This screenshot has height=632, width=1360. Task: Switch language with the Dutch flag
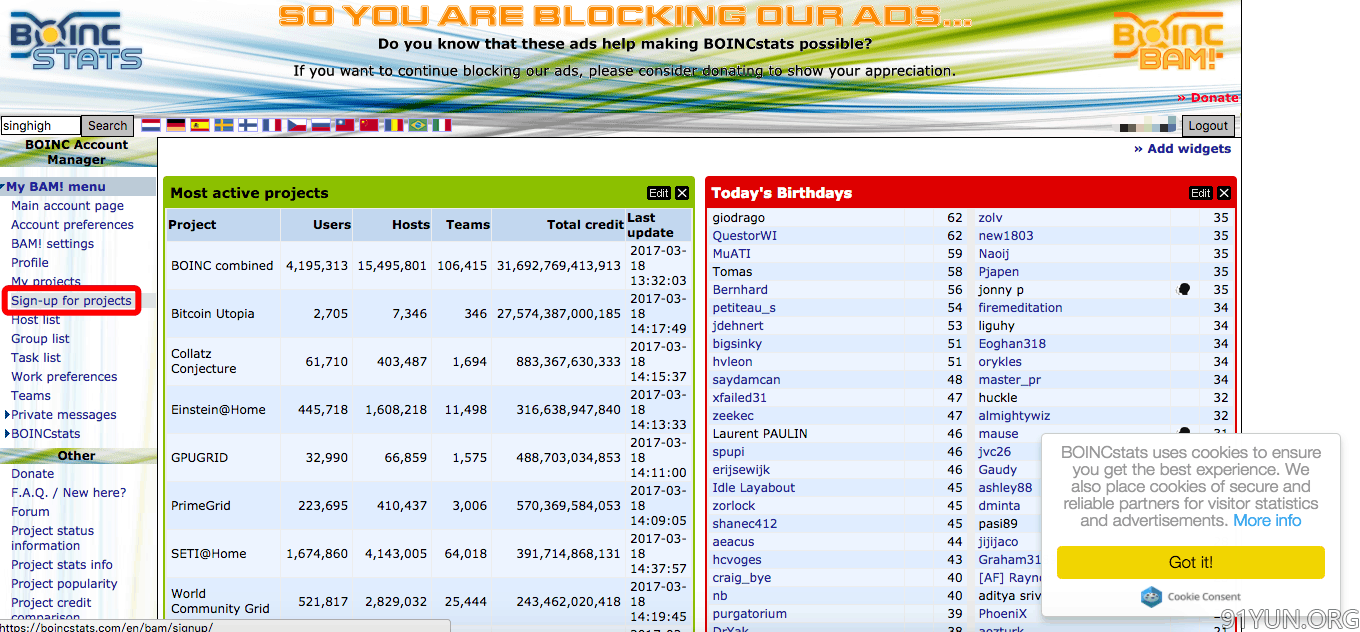click(x=151, y=125)
